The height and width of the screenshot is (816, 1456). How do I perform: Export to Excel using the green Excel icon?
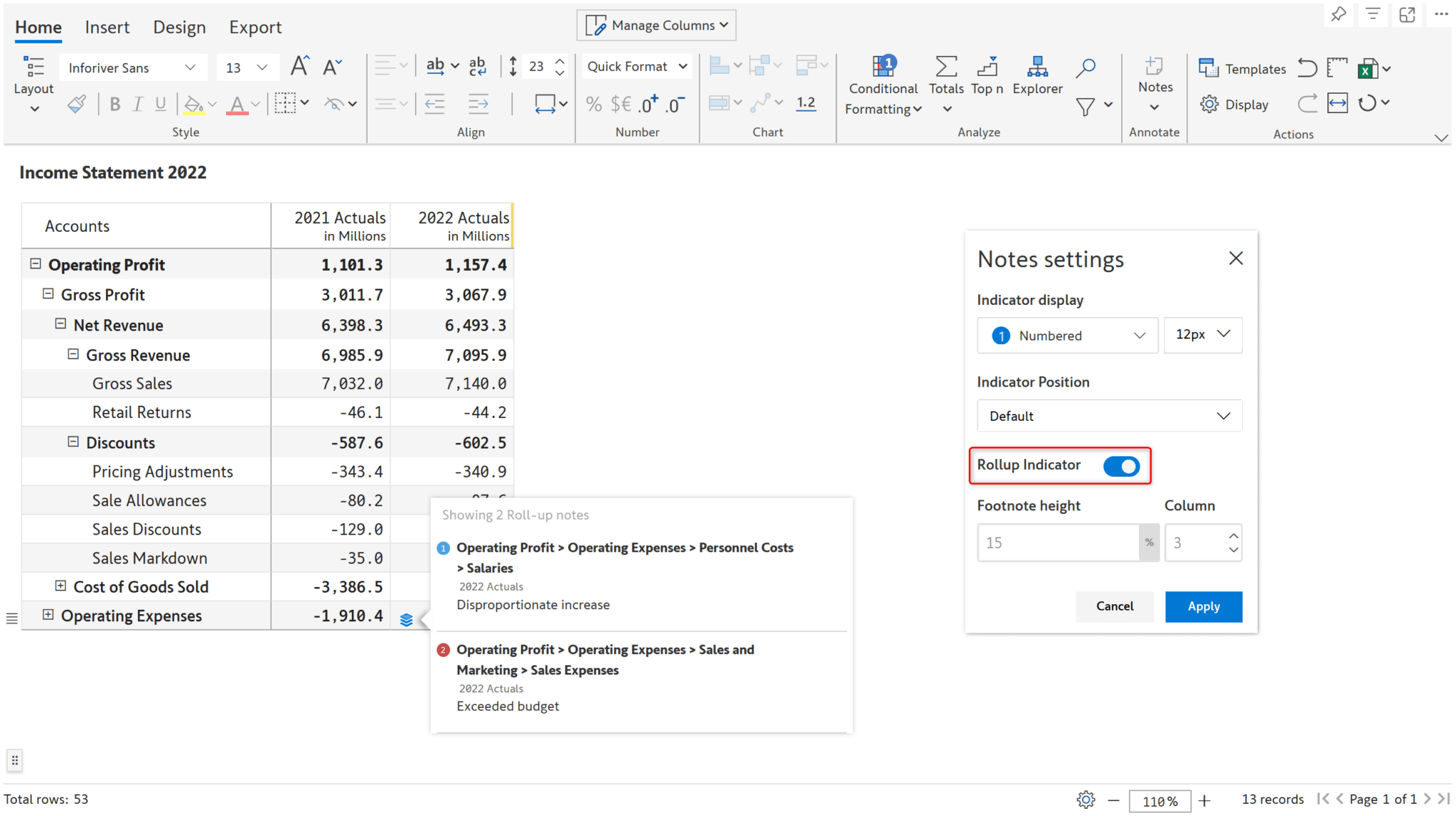click(x=1369, y=68)
